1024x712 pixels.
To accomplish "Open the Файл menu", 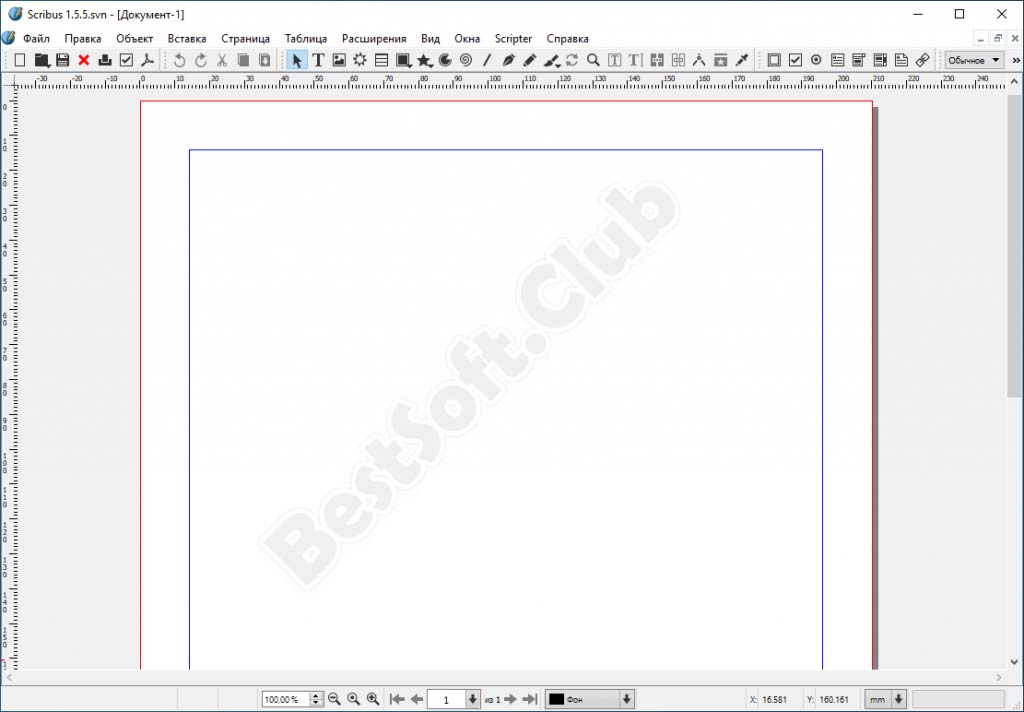I will coord(36,38).
